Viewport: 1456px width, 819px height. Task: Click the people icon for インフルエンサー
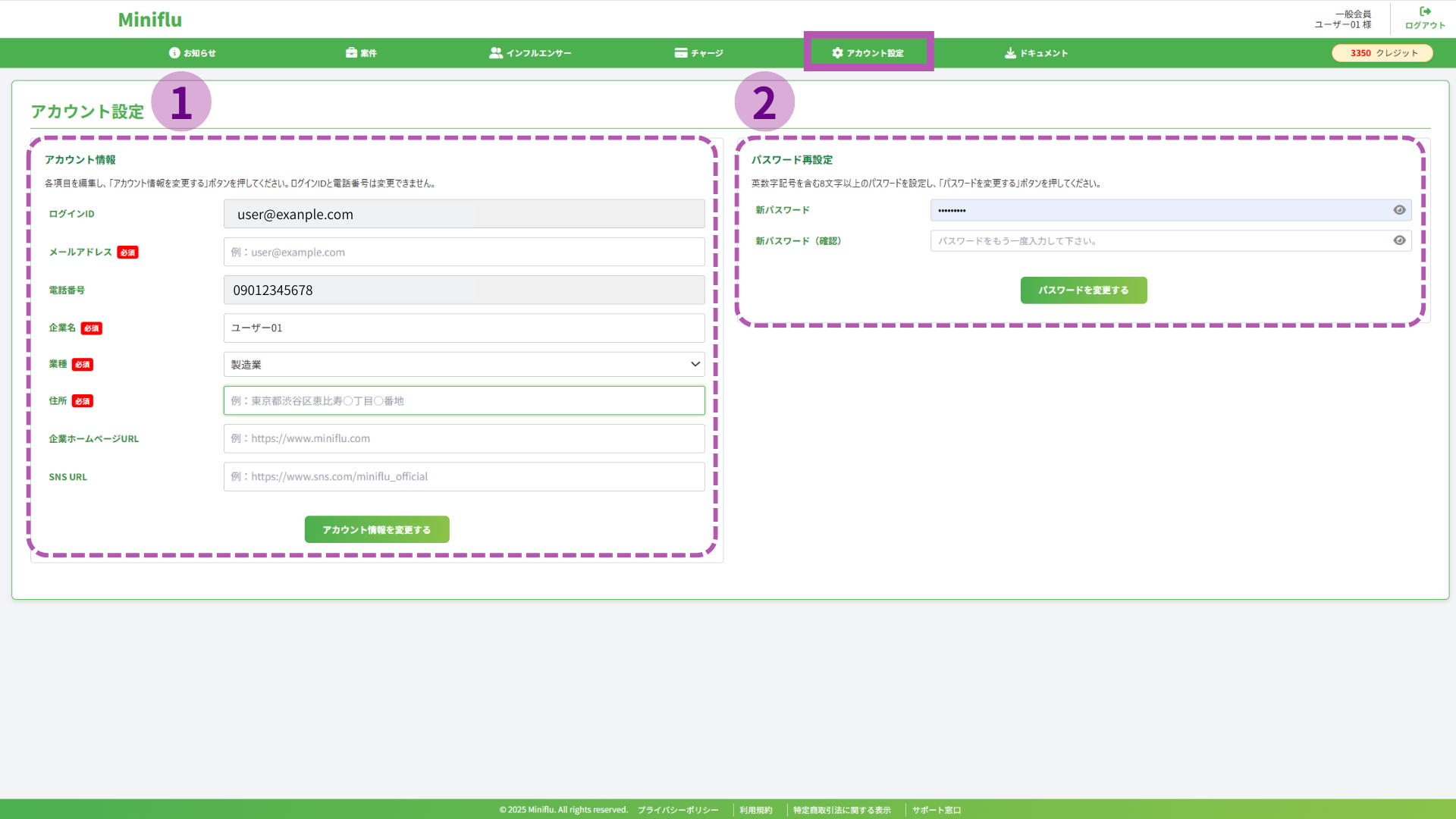pos(496,53)
